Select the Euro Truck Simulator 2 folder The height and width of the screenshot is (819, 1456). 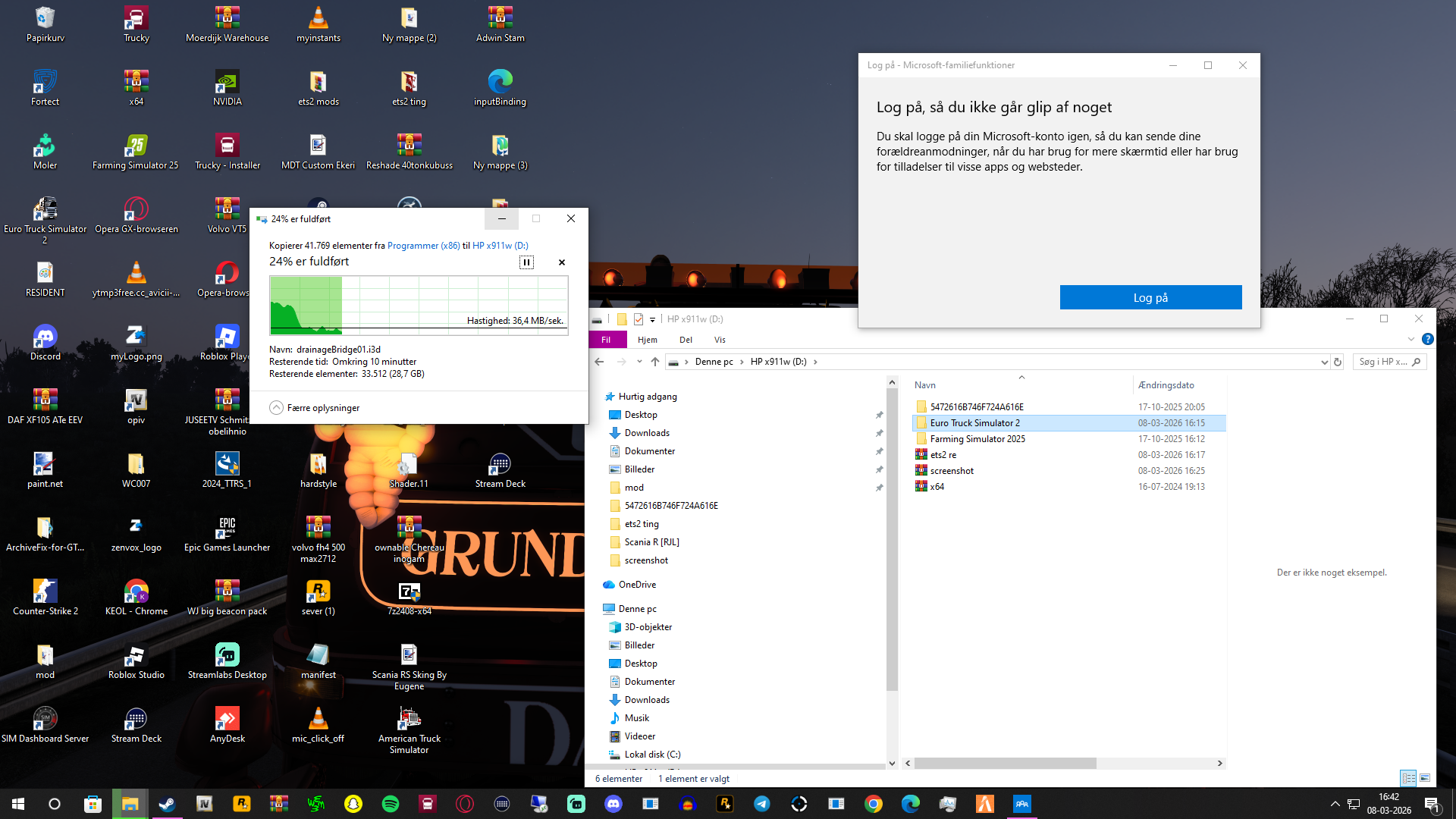click(x=974, y=423)
